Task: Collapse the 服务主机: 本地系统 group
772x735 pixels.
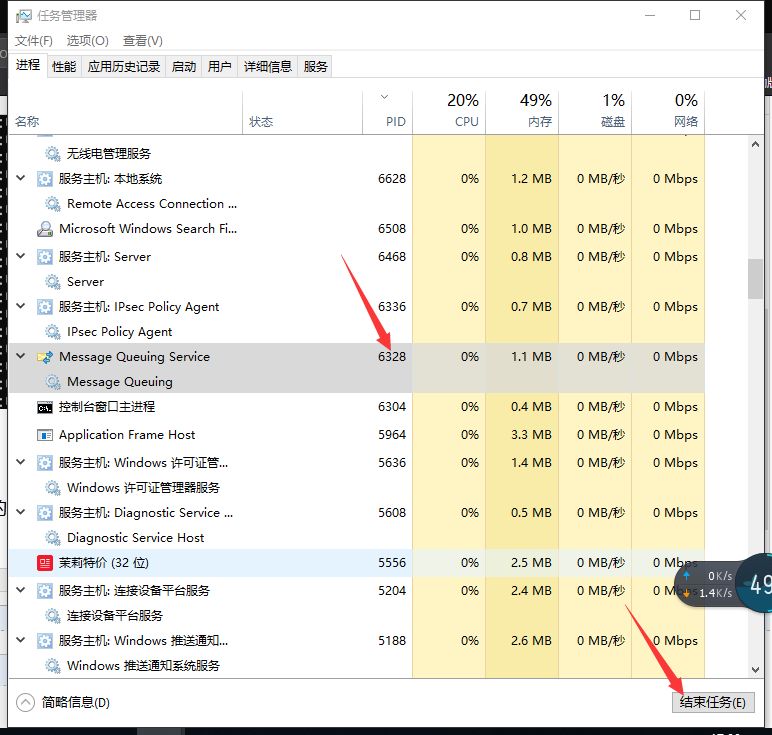Action: (21, 178)
